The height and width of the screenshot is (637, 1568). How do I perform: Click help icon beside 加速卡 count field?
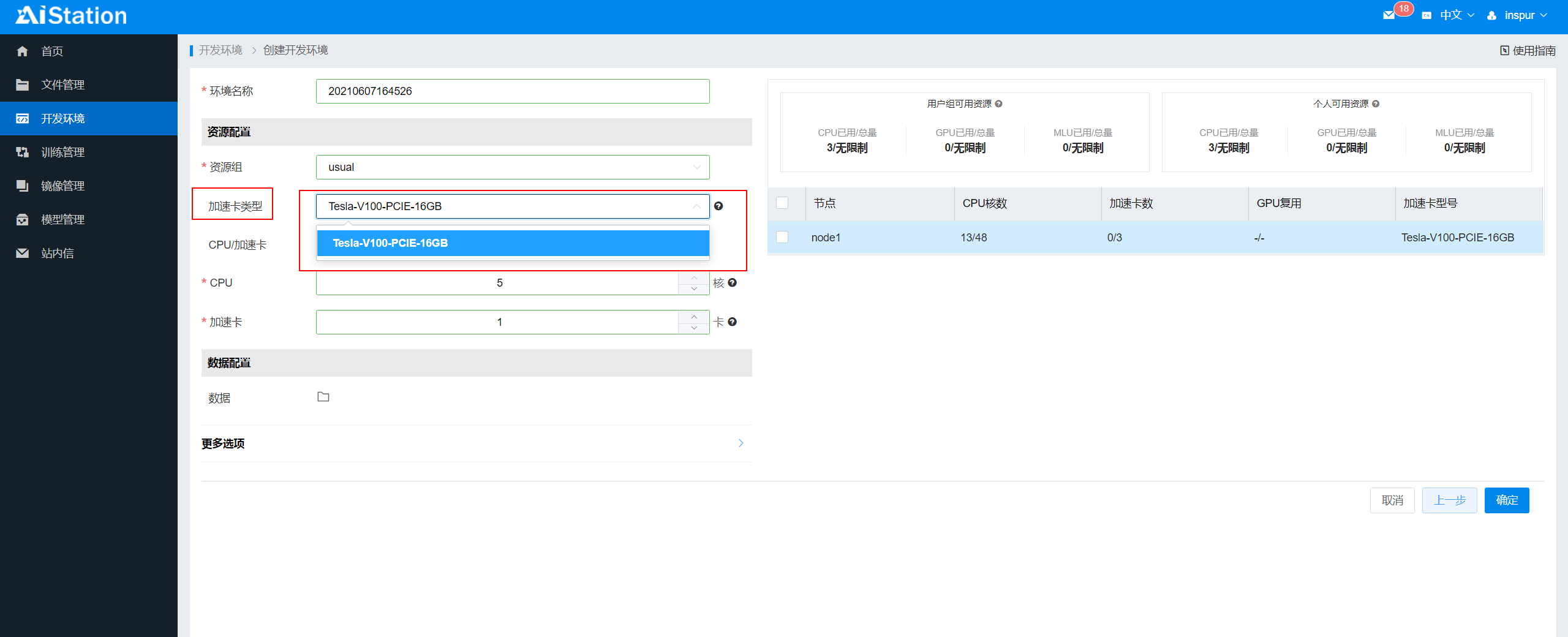[733, 322]
